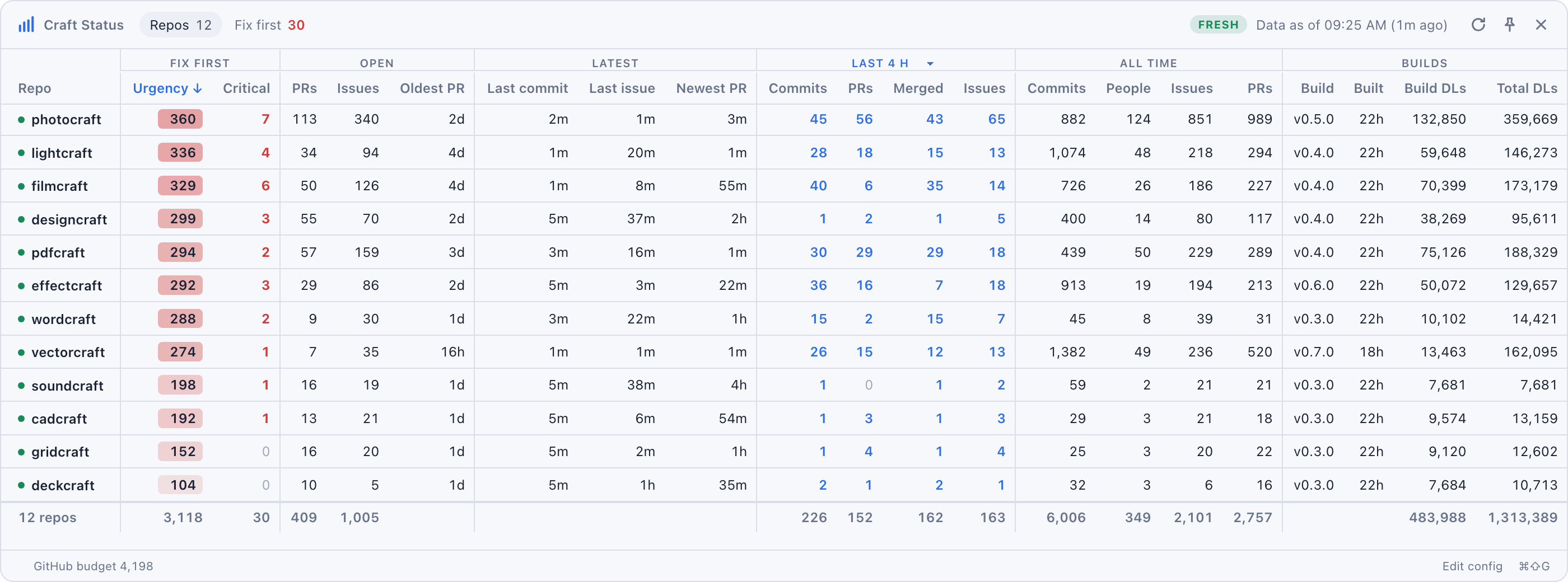Click the refresh data icon

1478,25
